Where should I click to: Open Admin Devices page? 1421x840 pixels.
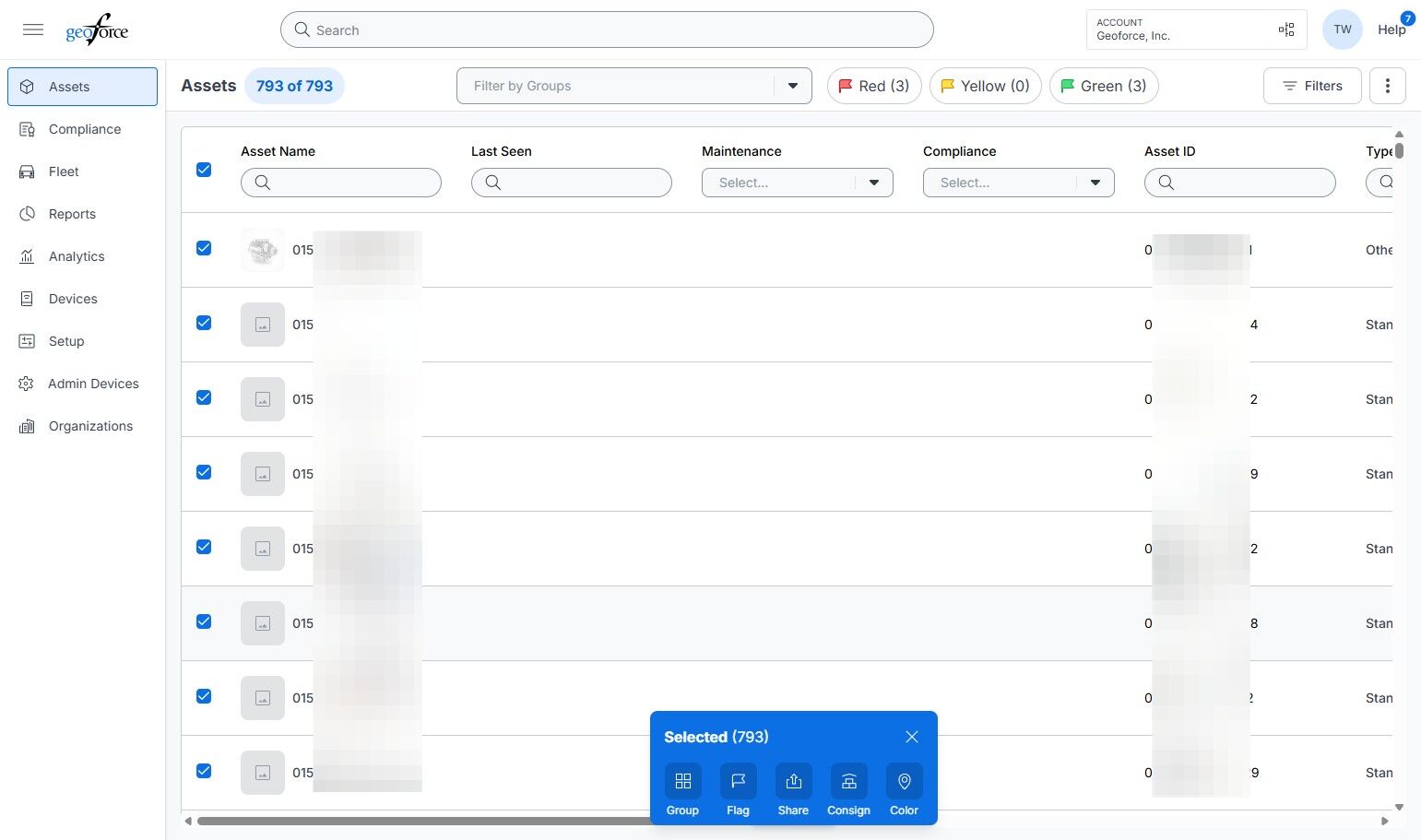[83, 384]
